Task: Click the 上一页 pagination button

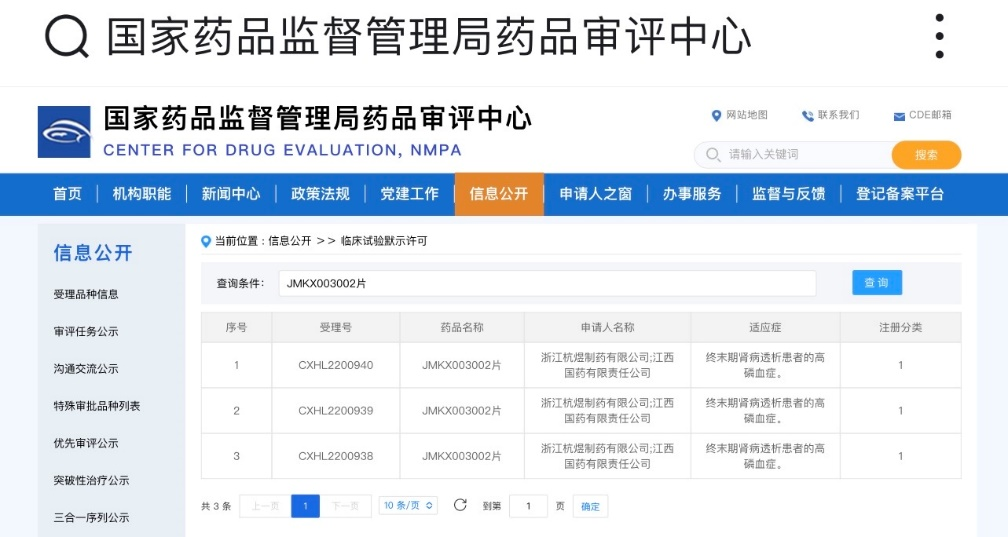Action: pos(265,506)
